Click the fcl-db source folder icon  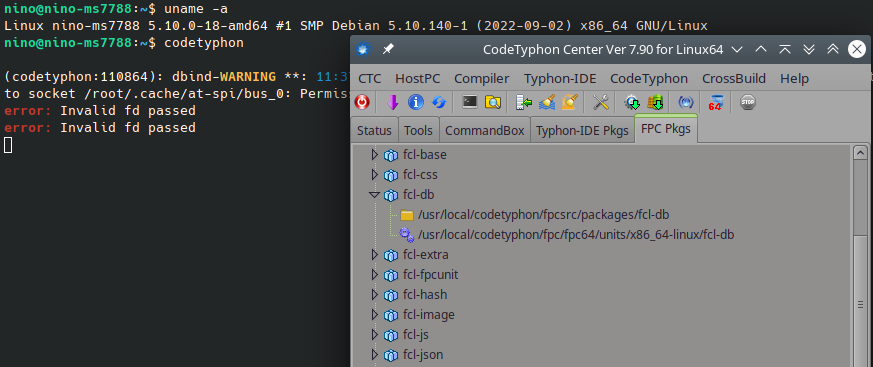407,215
